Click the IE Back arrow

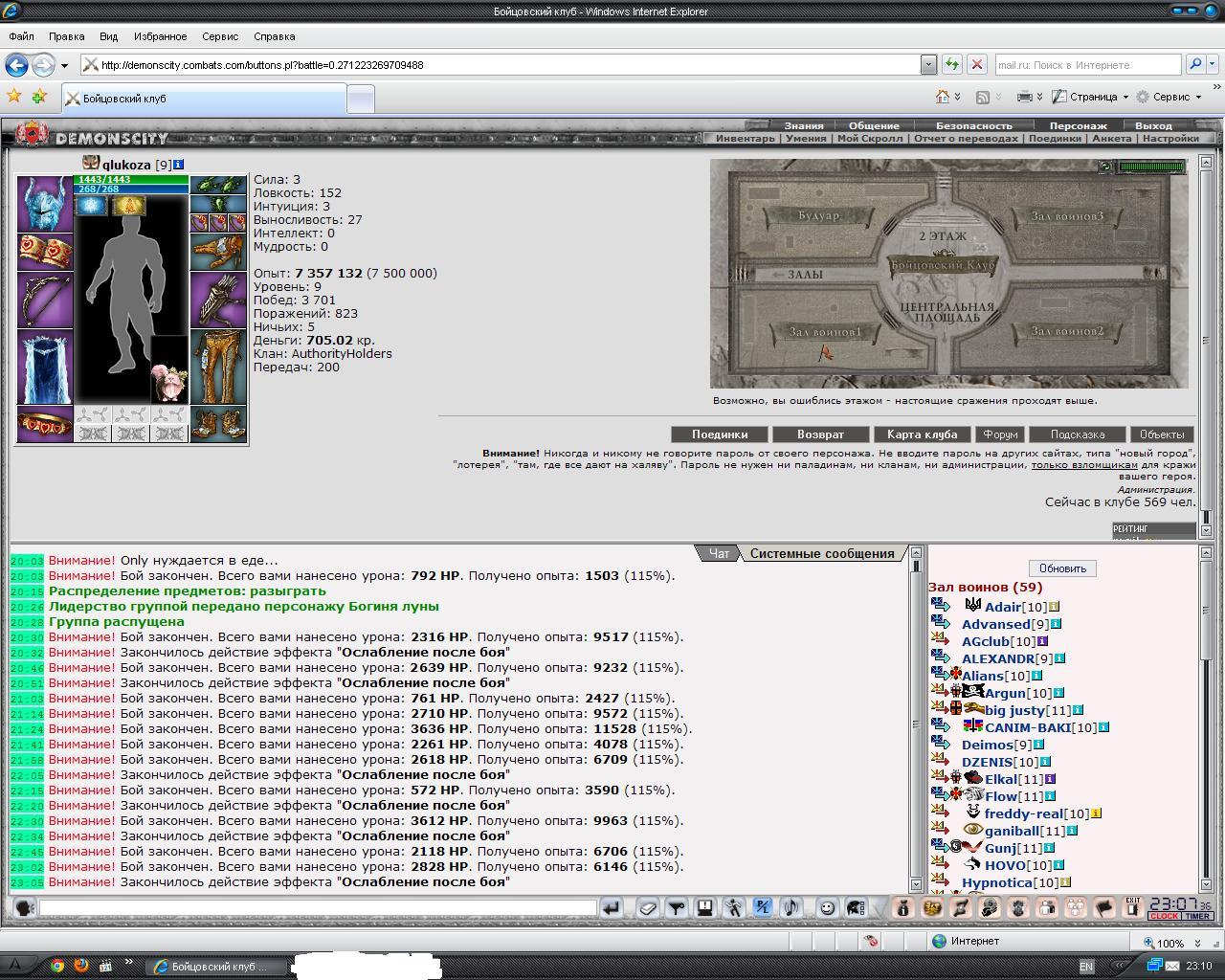16,65
